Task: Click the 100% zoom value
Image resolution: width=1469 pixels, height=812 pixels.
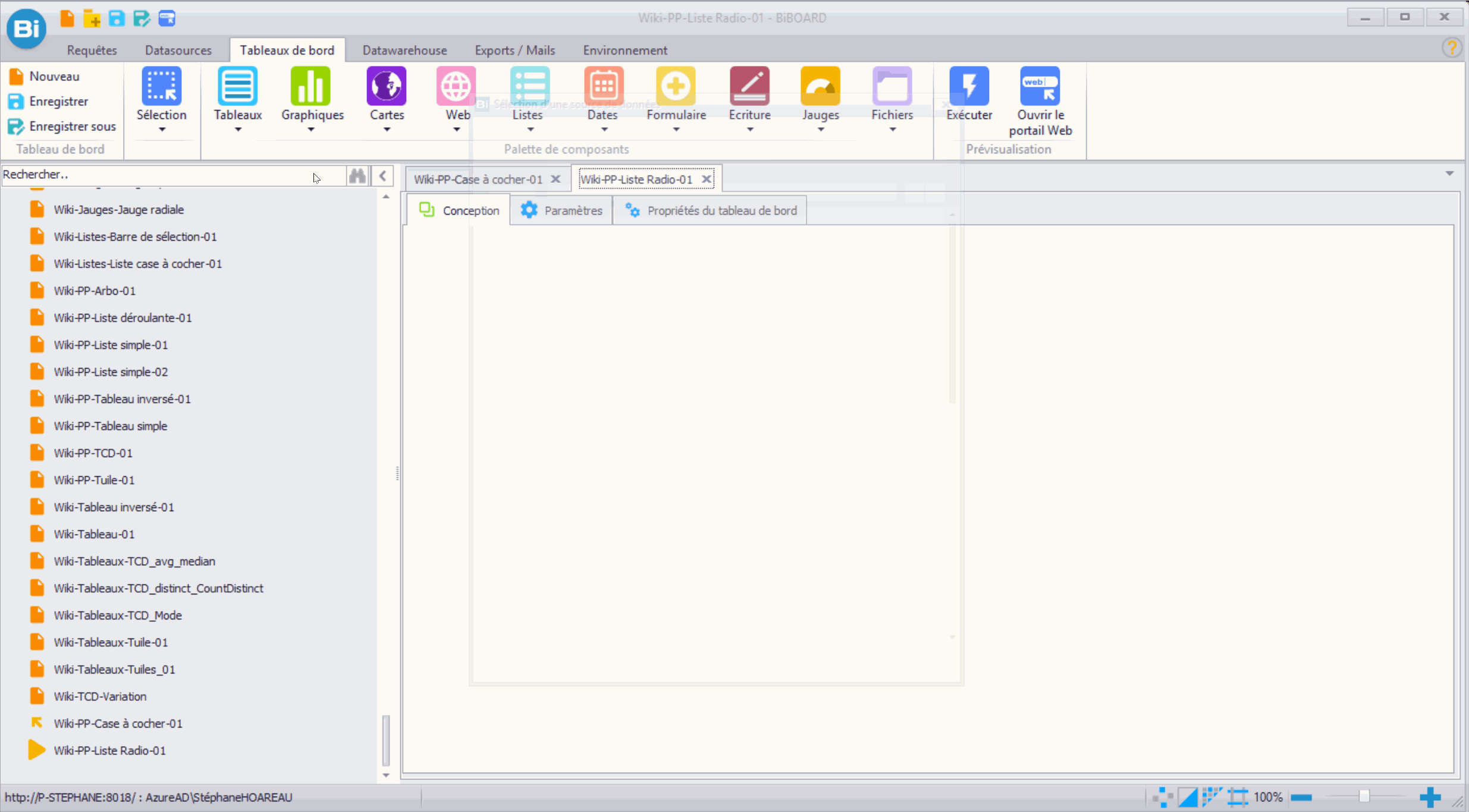Action: click(1267, 797)
